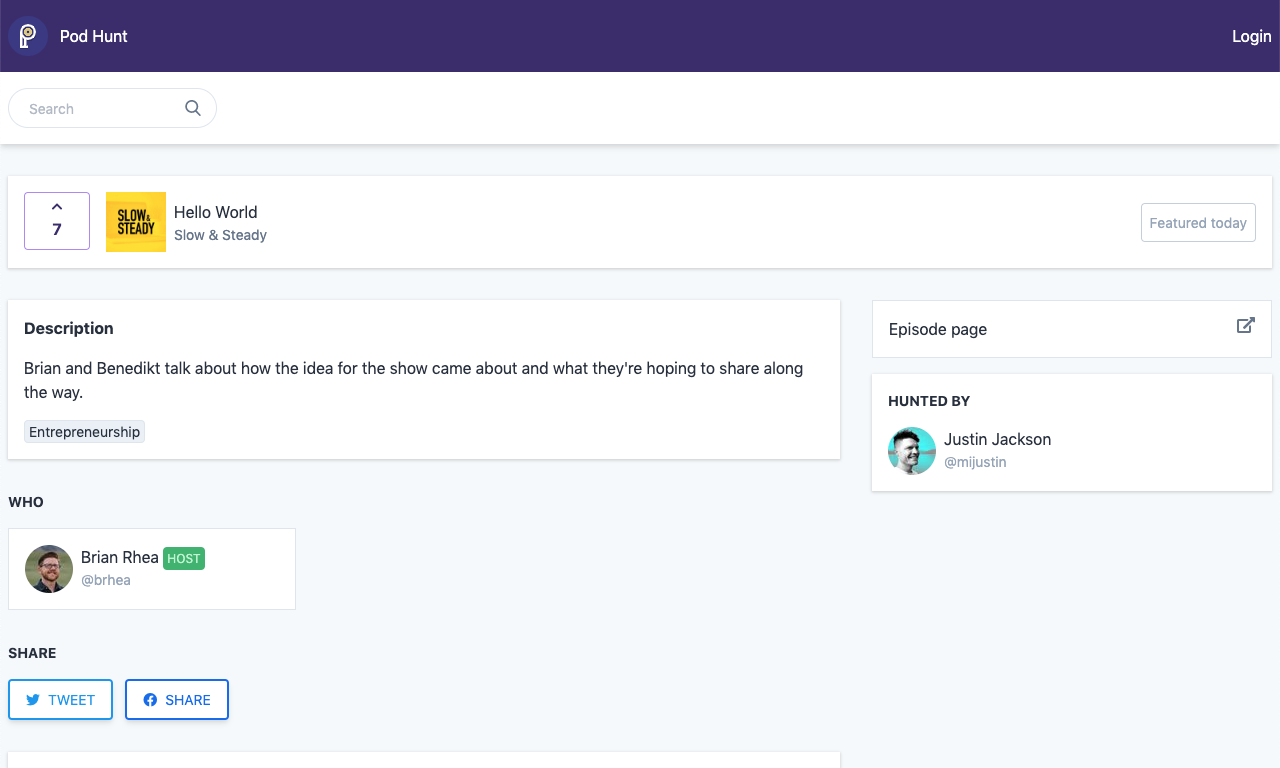The image size is (1280, 768).
Task: Open the Slow & Steady podcast link
Action: [220, 235]
